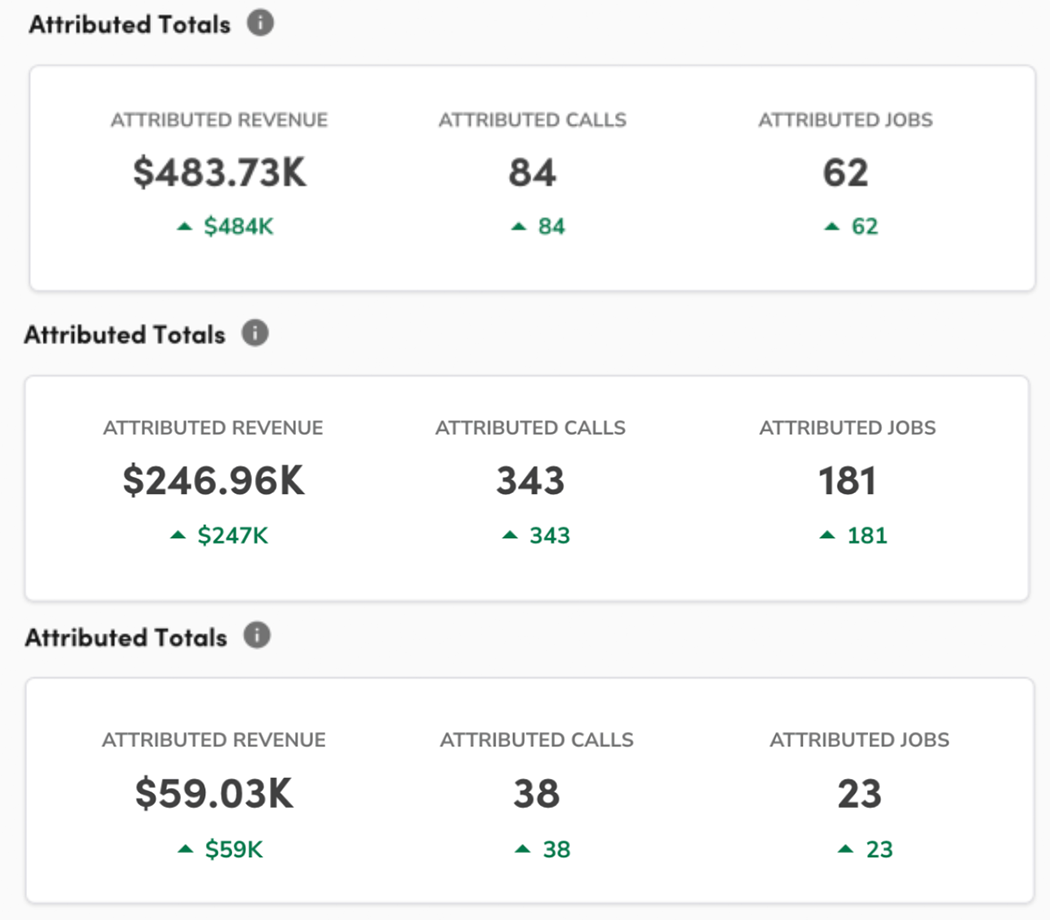Click the large 62 attributed jobs figure

pos(846,173)
